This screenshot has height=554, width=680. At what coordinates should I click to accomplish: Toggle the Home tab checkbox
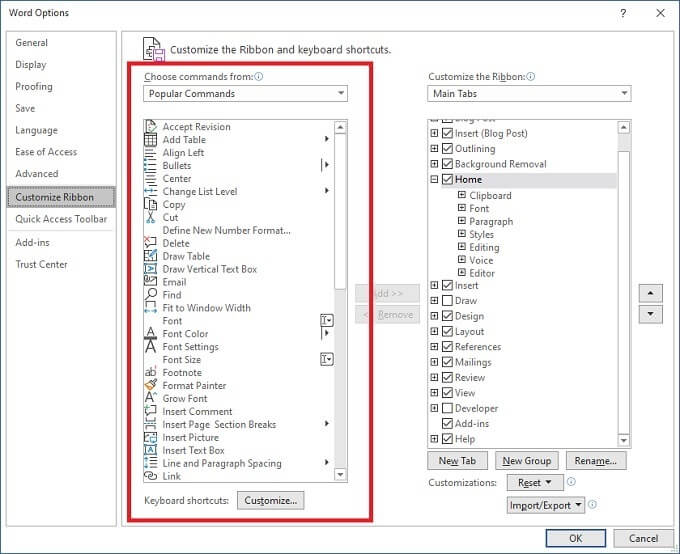pyautogui.click(x=447, y=179)
